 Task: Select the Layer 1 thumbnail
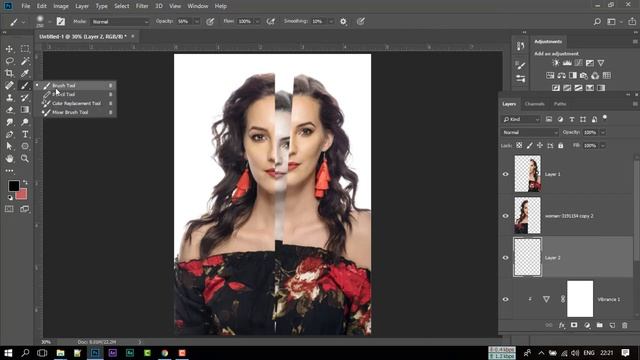tap(527, 174)
